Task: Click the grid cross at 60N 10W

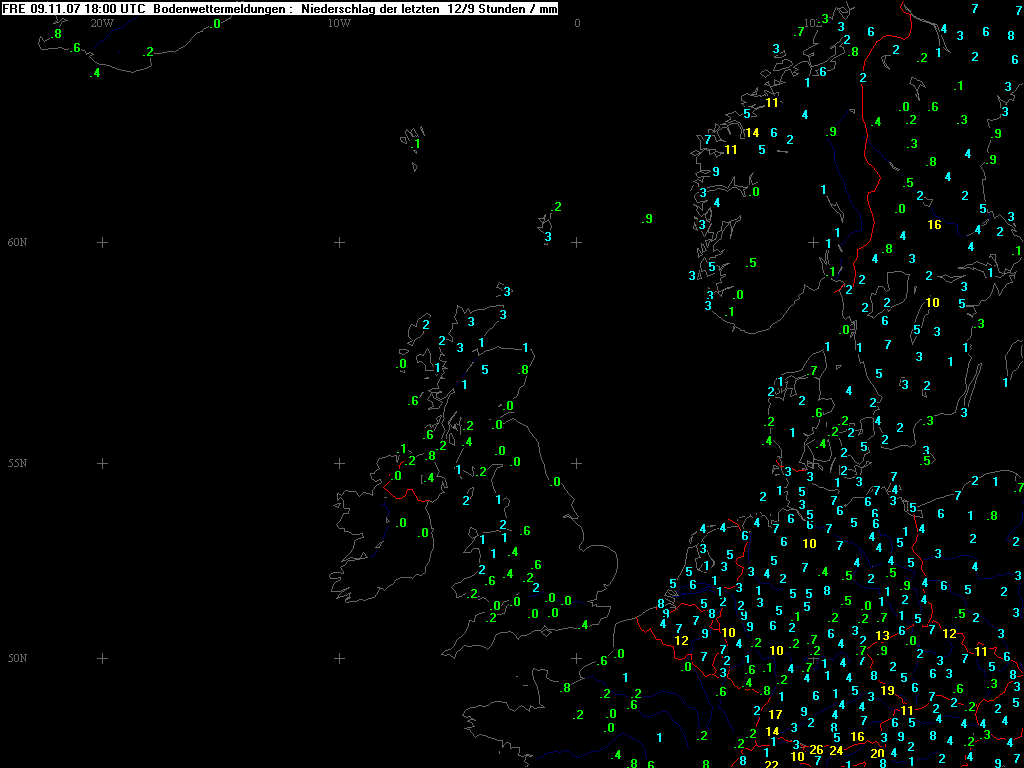Action: point(339,242)
